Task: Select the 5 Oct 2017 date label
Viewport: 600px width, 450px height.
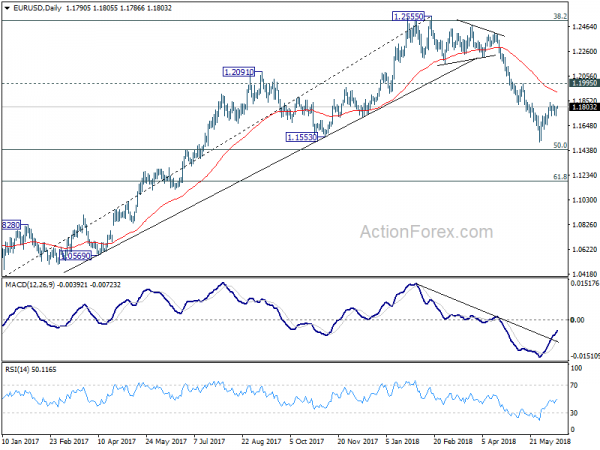Action: coord(307,441)
